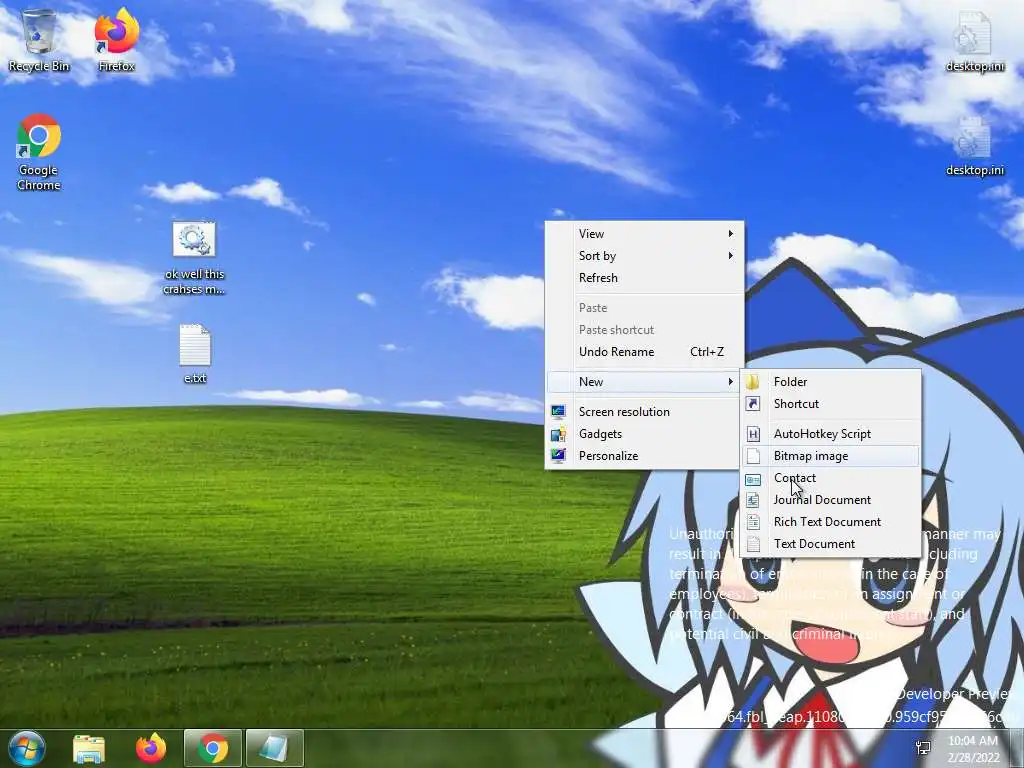Screen dimensions: 1024x768
Task: Open the Recycle Bin desktop icon
Action: click(x=39, y=40)
